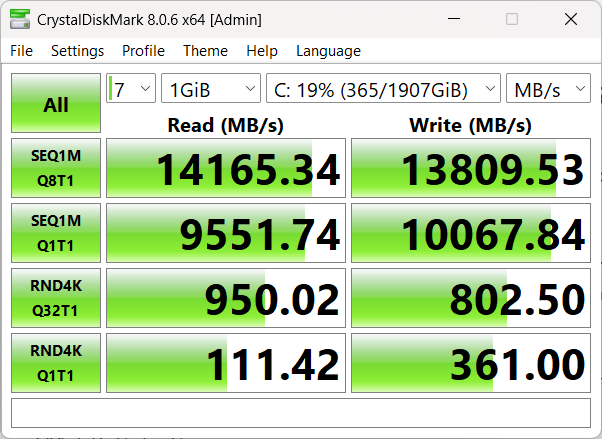Run the SEQ1M Q1T1 test

[x=56, y=233]
